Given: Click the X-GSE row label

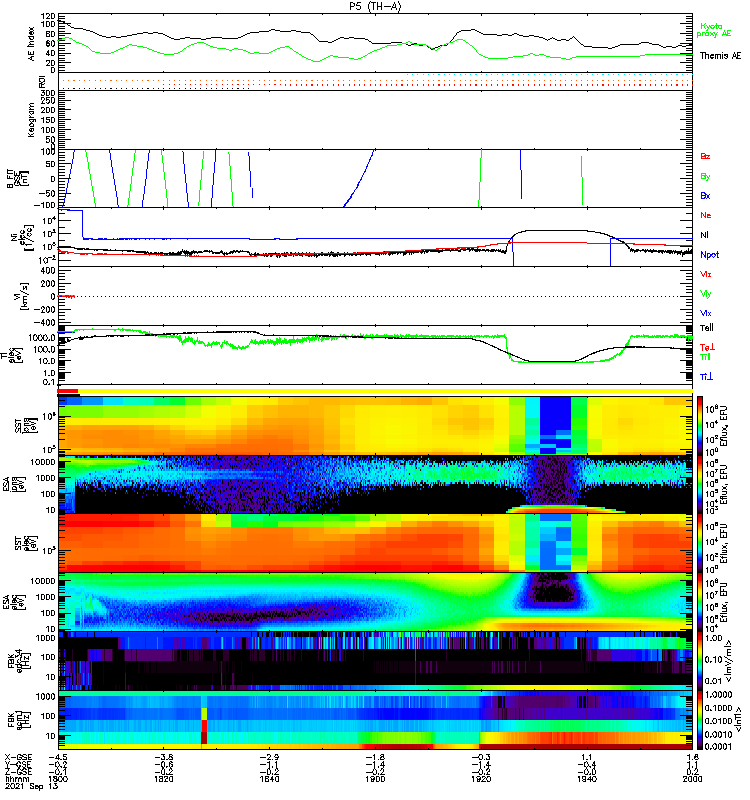Looking at the screenshot, I should [18, 758].
